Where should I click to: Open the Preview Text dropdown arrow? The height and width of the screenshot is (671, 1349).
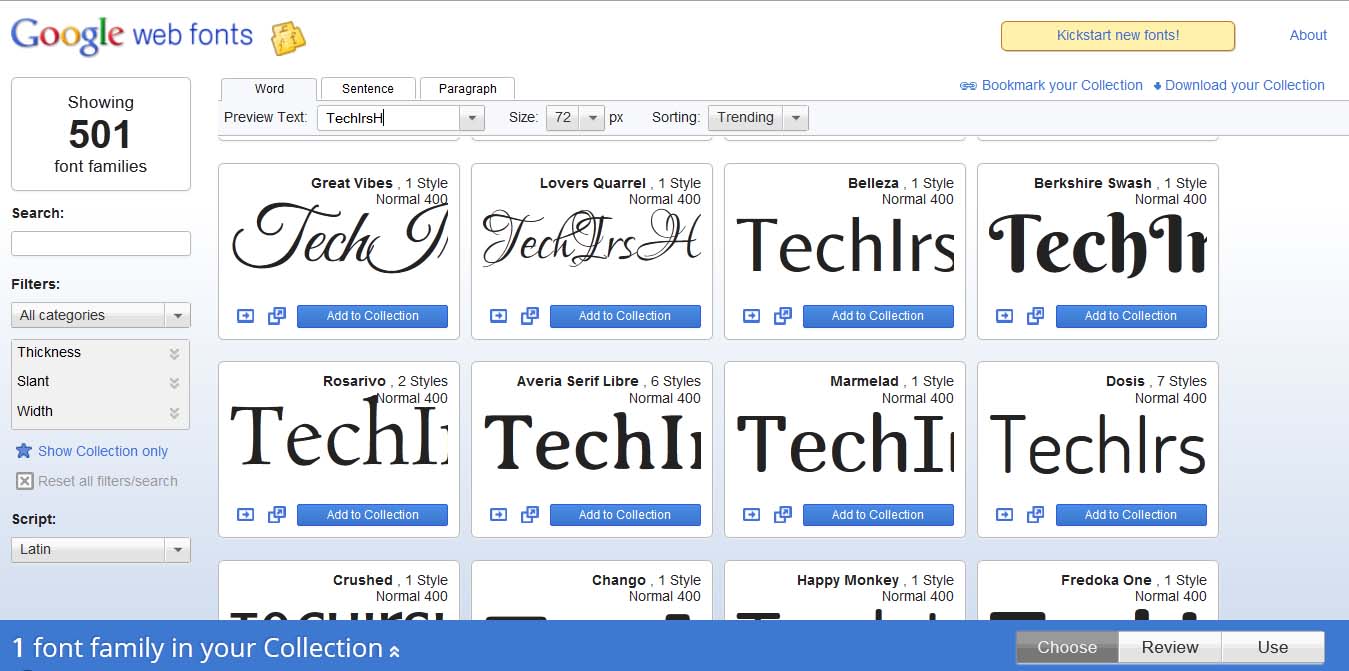tap(472, 118)
